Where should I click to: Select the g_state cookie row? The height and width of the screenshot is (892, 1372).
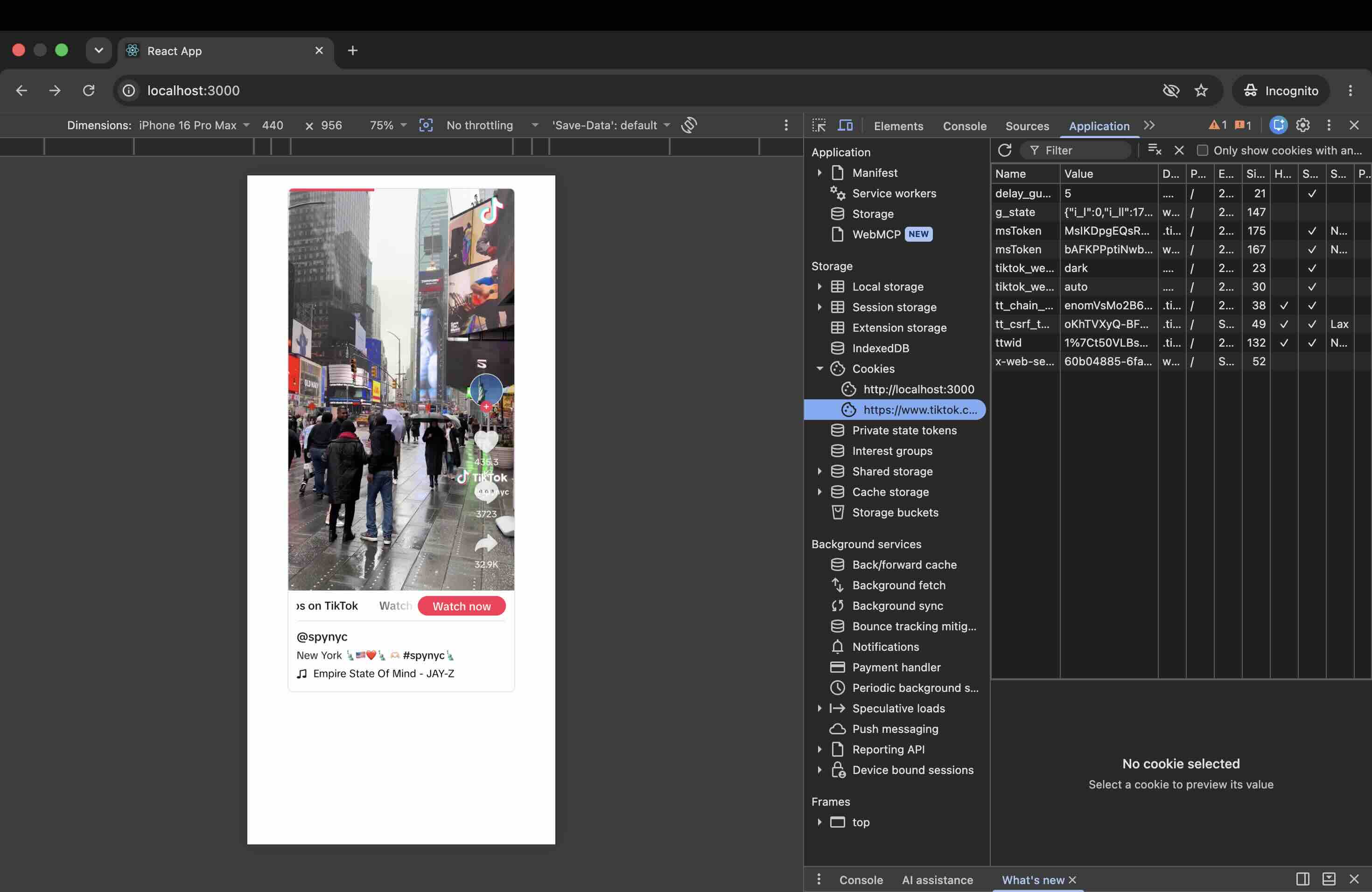[x=1181, y=212]
